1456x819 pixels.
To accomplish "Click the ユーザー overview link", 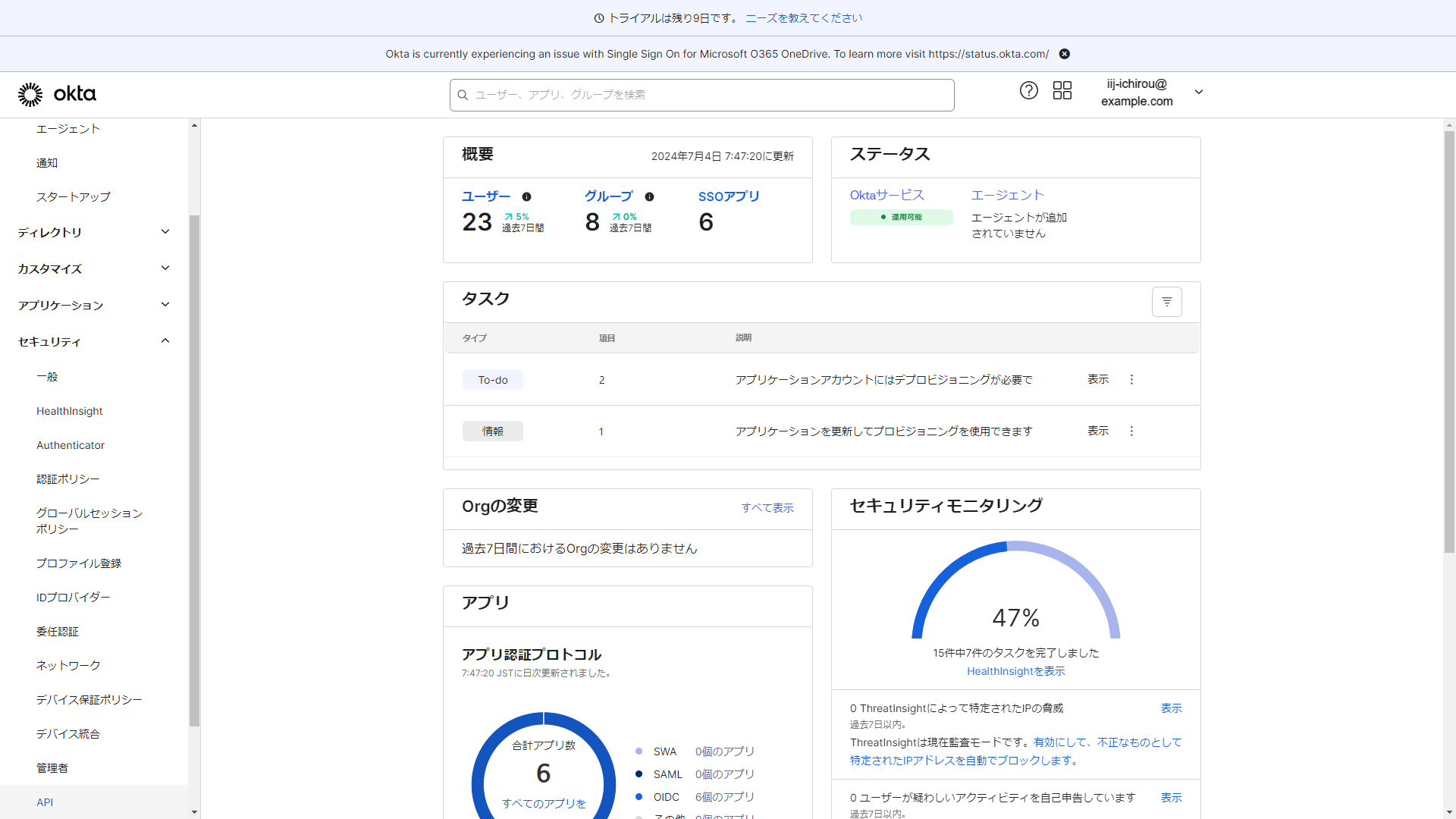I will [486, 196].
